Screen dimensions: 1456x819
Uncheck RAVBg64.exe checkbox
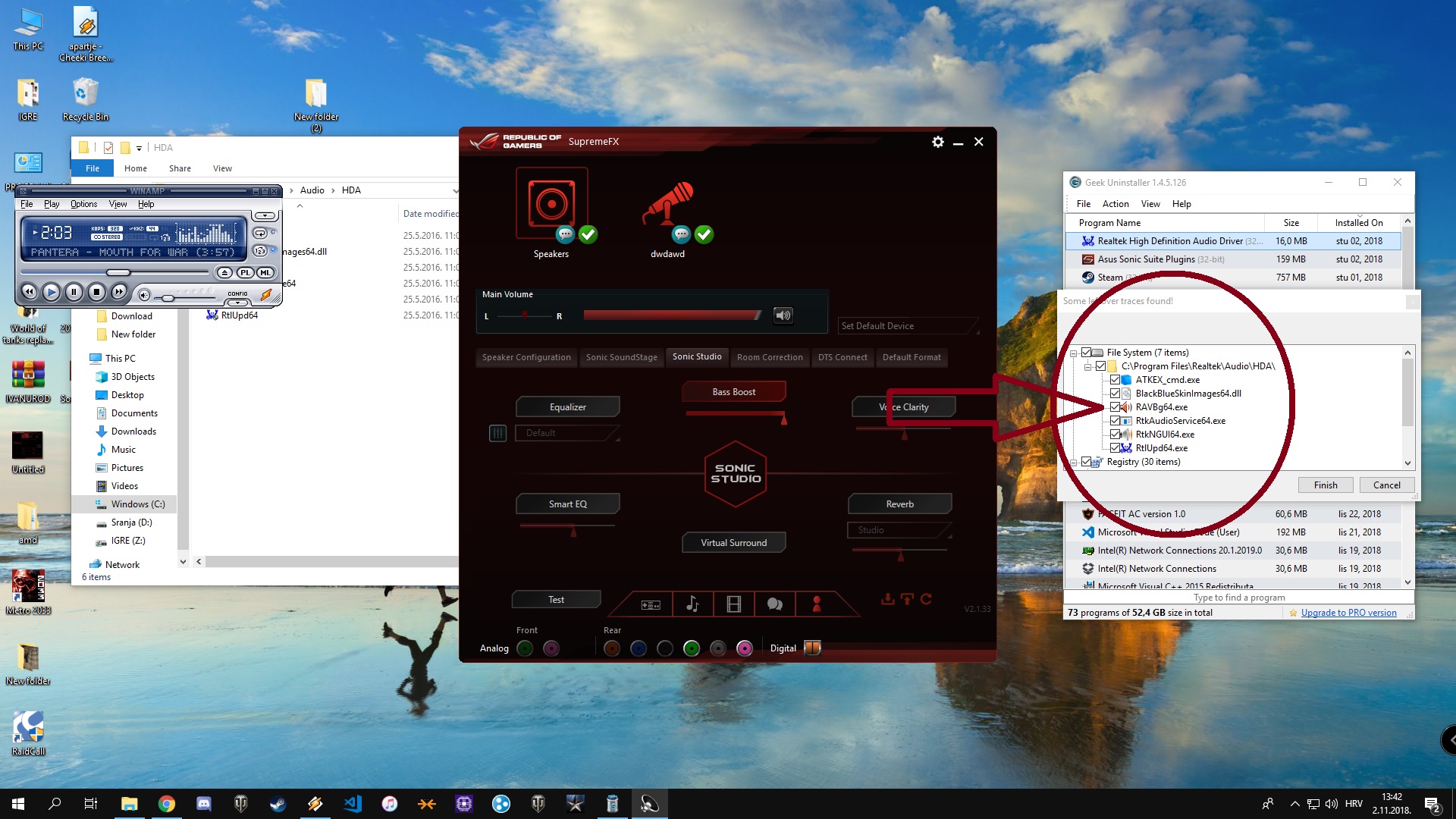coord(1115,407)
